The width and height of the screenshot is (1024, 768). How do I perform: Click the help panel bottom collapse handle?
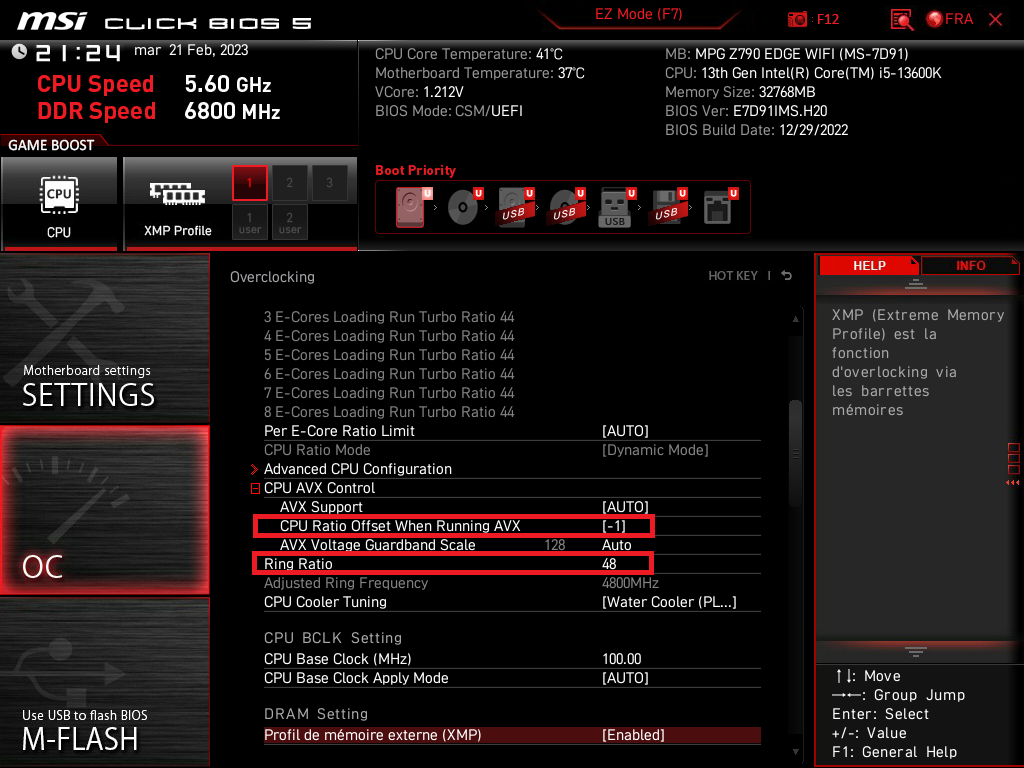[916, 651]
